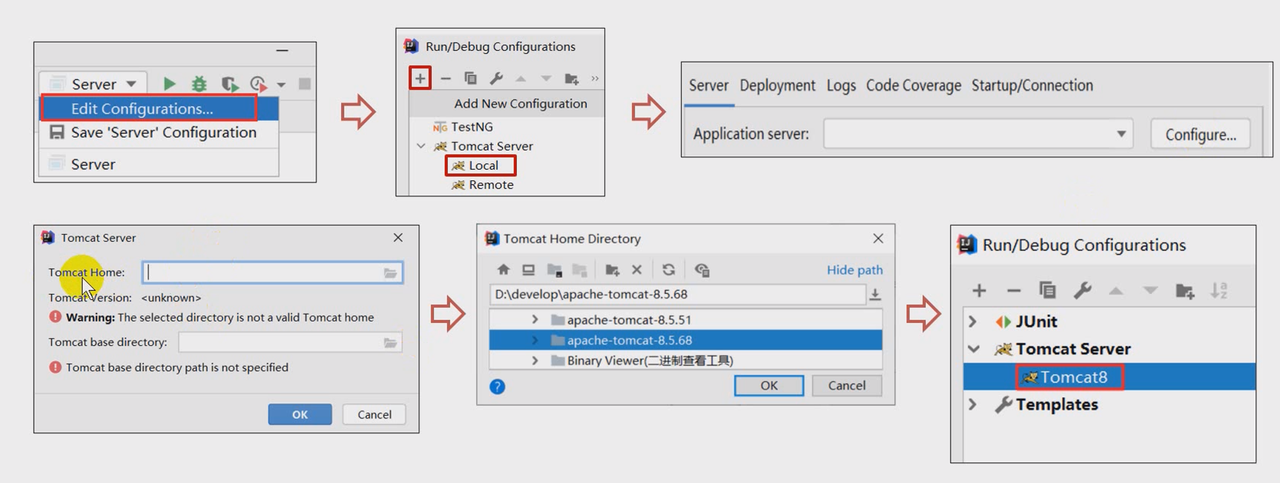The width and height of the screenshot is (1280, 483).
Task: Expand the Binary Viewer folder
Action: (536, 360)
